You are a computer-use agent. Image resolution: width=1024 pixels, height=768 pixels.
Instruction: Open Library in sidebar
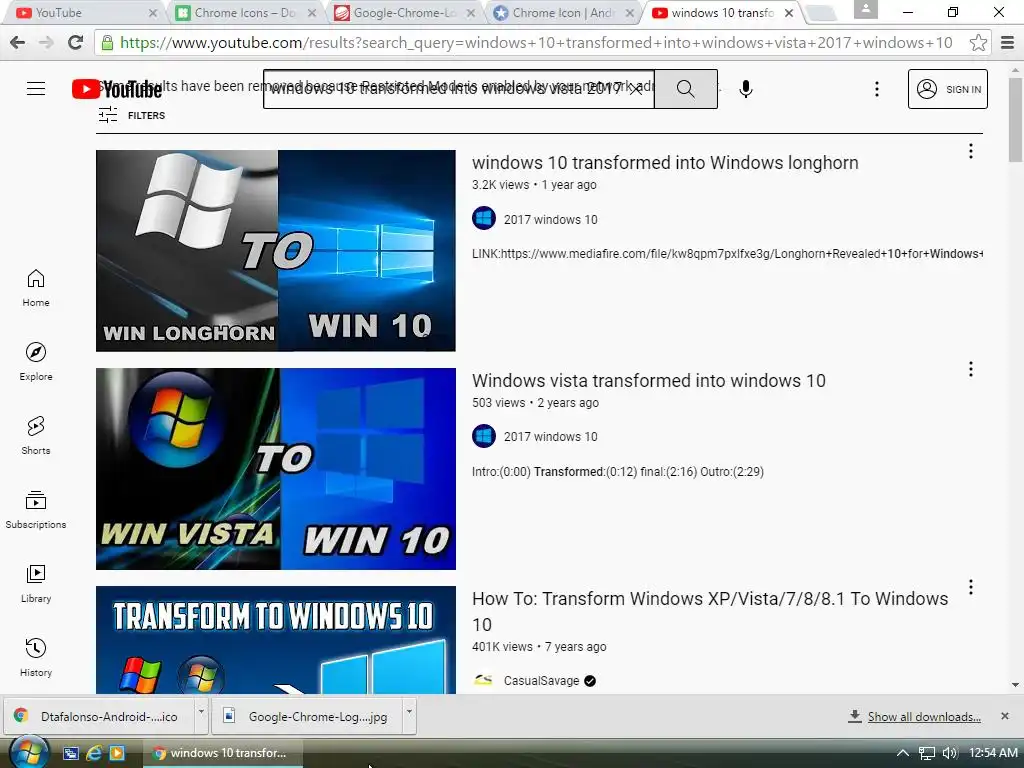36,584
